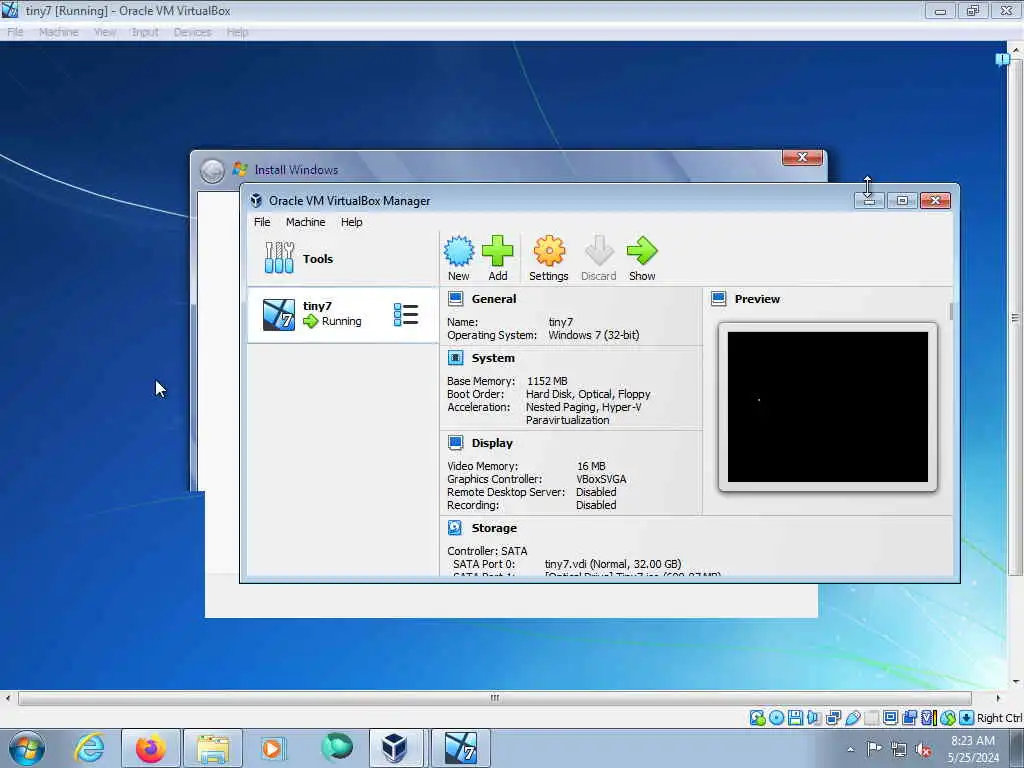Click the USB devices status icon
The width and height of the screenshot is (1024, 768).
(852, 718)
